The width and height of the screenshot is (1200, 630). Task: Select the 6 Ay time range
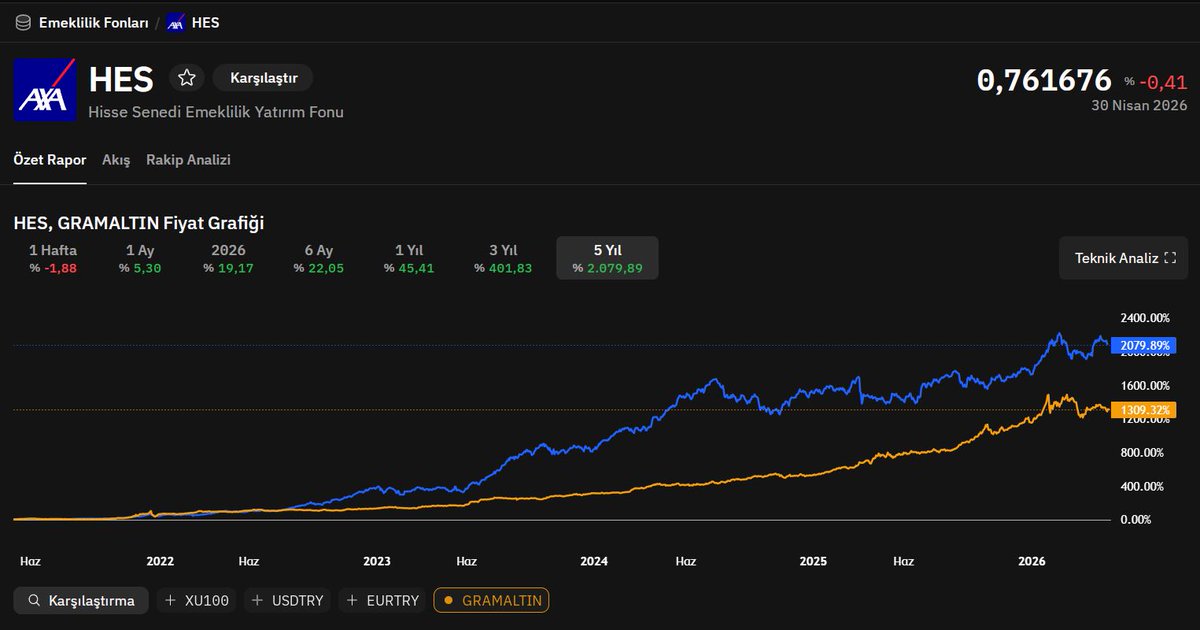(x=319, y=258)
